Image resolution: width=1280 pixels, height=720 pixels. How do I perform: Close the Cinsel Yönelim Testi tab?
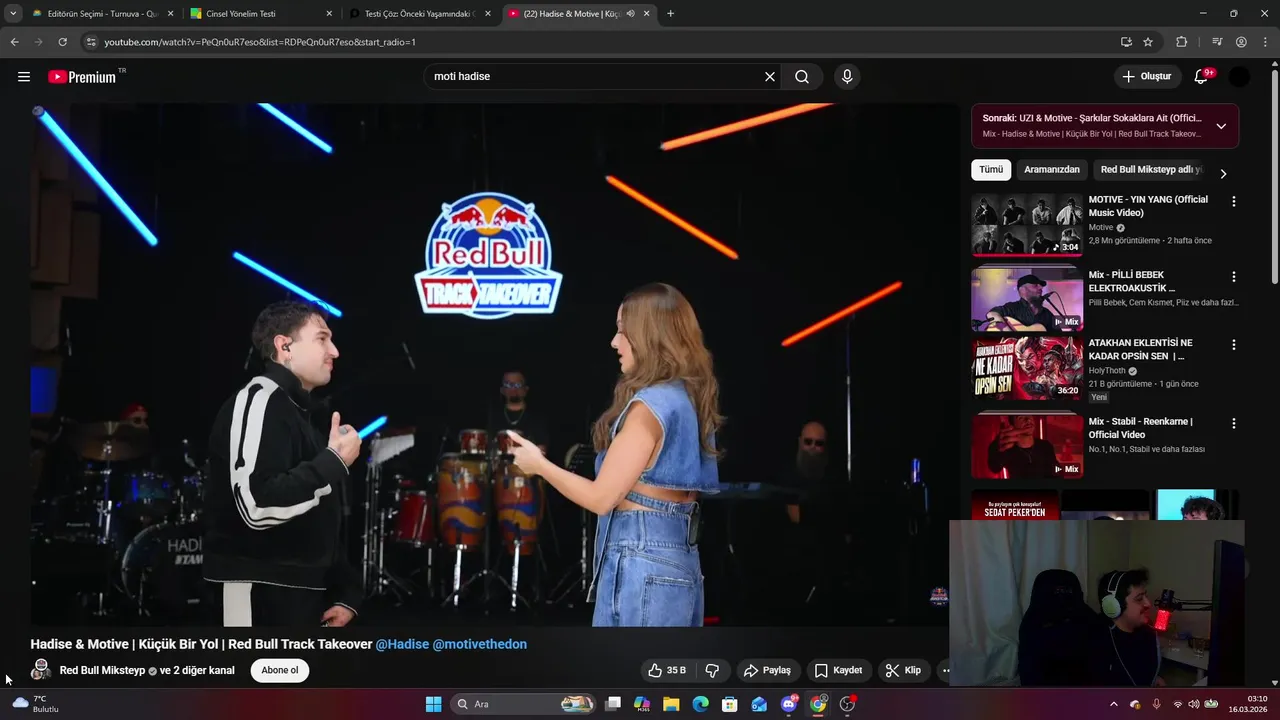click(329, 14)
